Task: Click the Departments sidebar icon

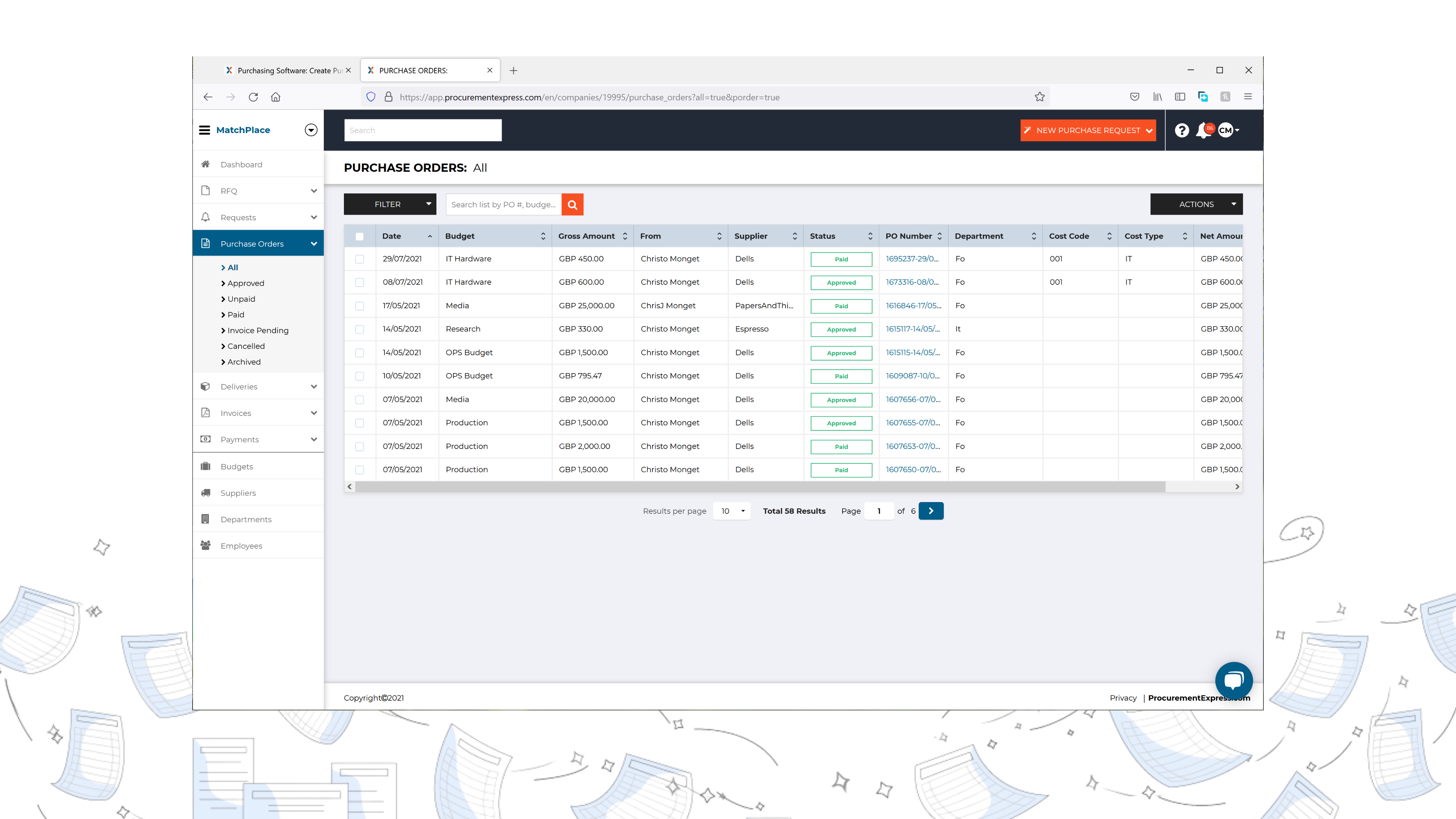Action: coord(206,518)
